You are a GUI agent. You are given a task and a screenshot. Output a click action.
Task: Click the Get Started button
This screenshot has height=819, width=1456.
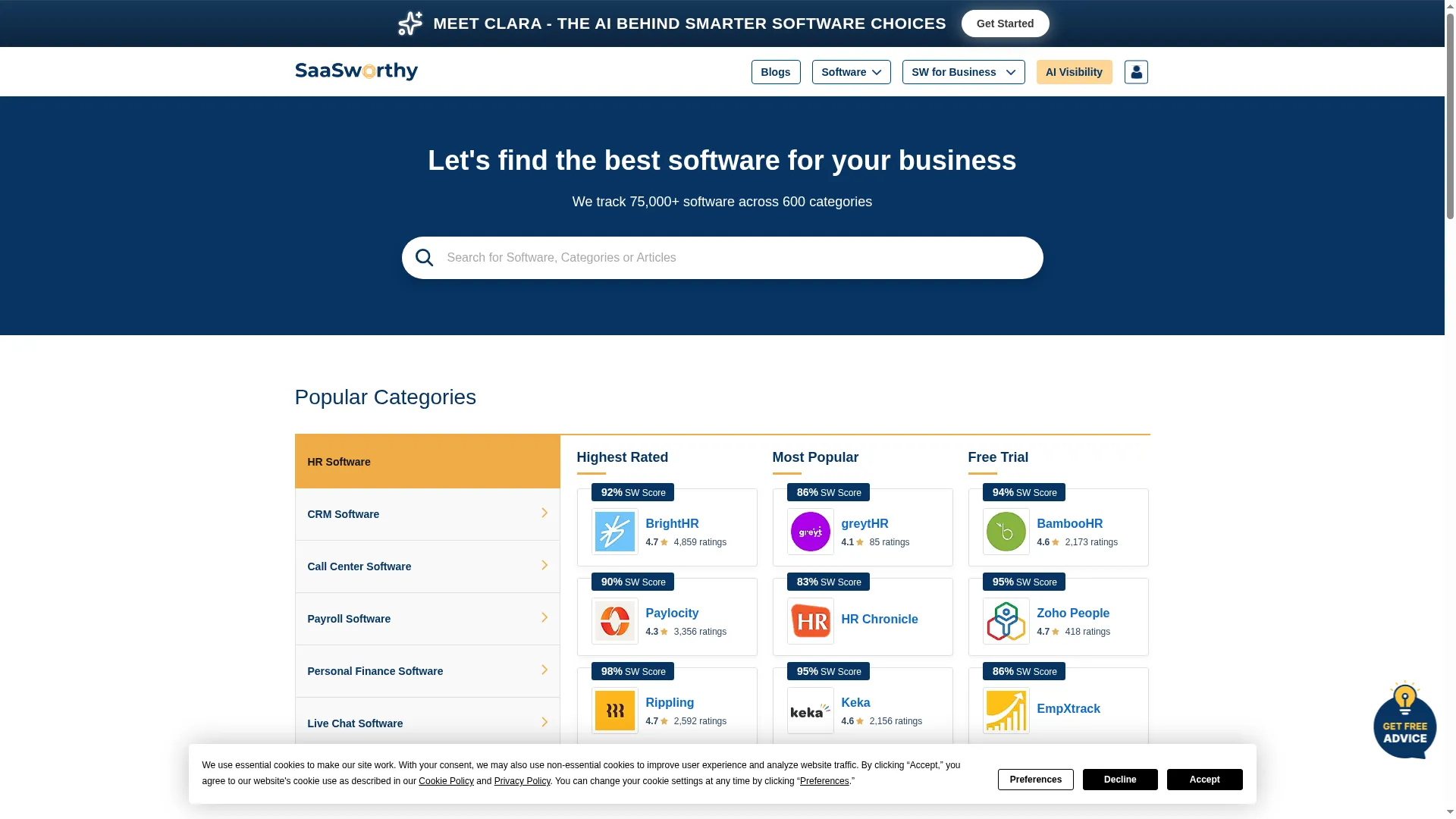tap(1006, 24)
